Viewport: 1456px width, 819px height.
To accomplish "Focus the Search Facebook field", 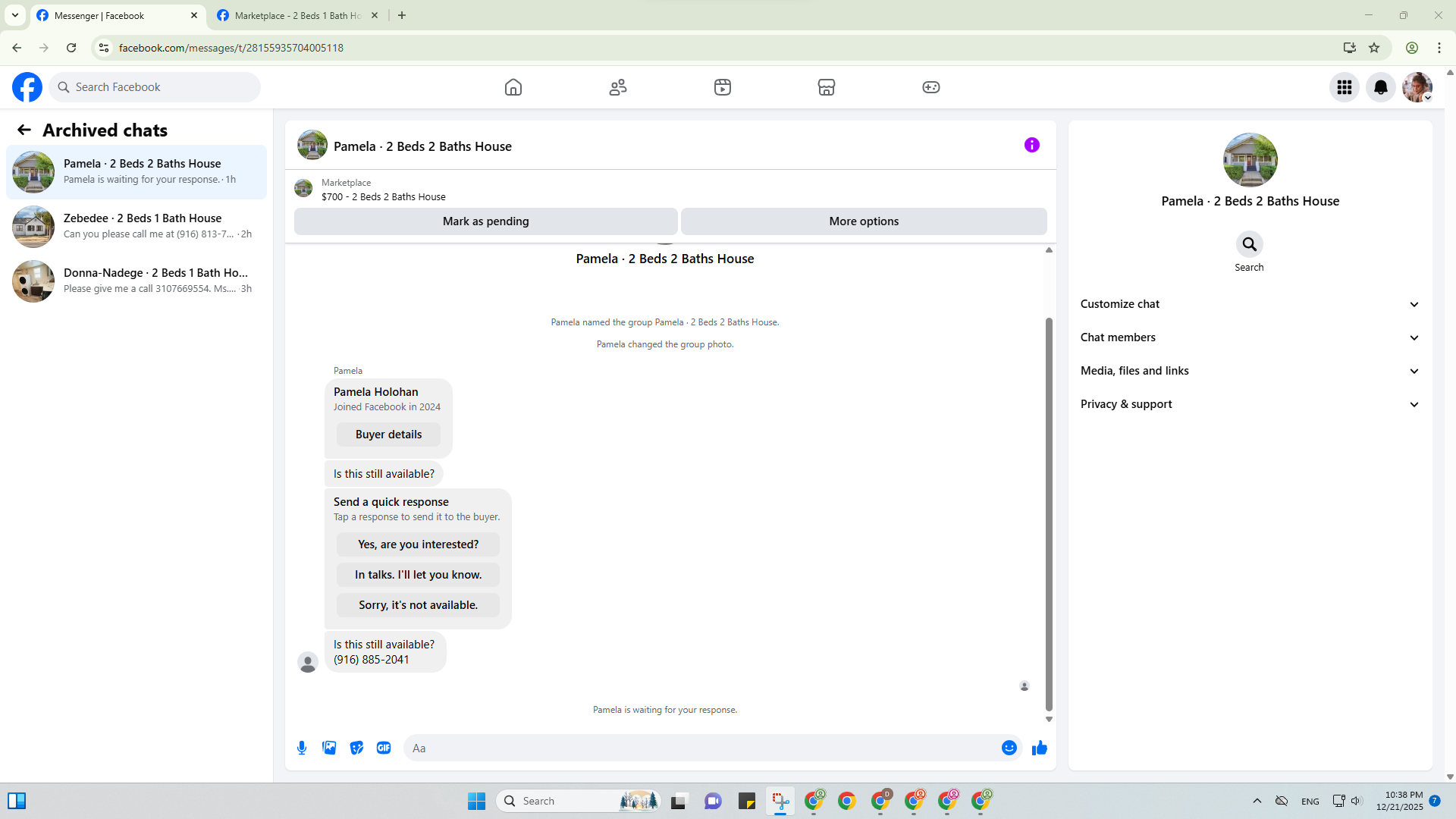I will click(x=155, y=87).
